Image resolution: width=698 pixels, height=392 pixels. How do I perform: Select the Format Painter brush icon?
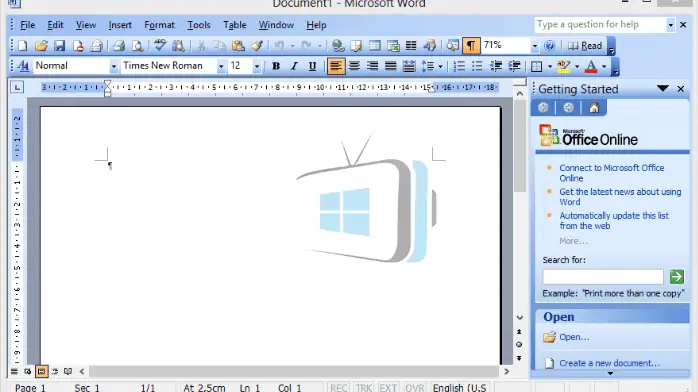click(257, 45)
